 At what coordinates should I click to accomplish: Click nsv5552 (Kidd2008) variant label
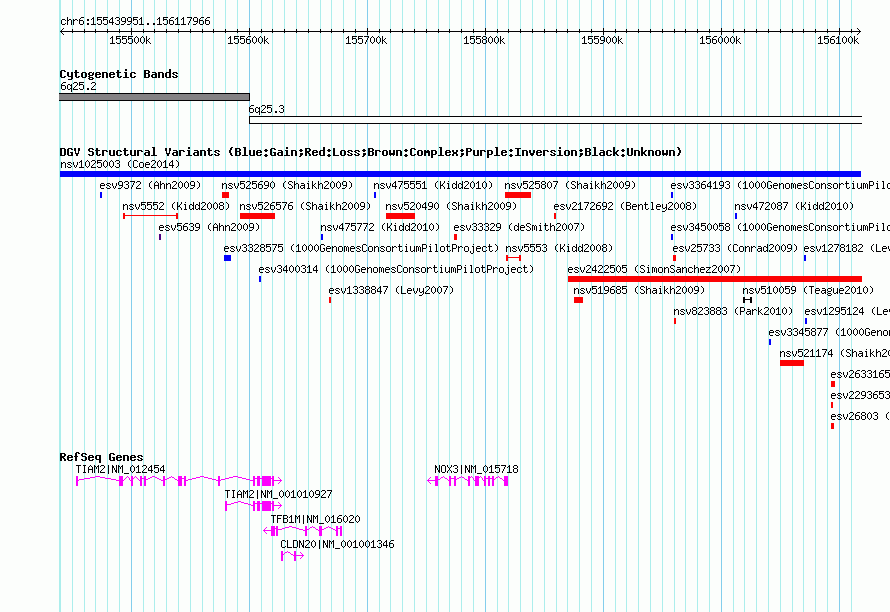pos(177,206)
